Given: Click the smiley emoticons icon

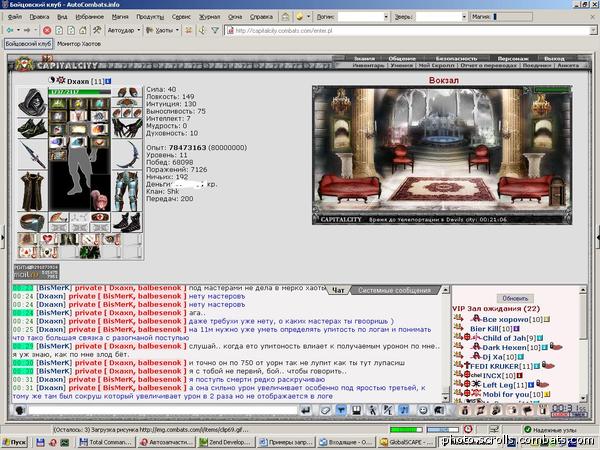Looking at the screenshot, I should click(x=423, y=411).
